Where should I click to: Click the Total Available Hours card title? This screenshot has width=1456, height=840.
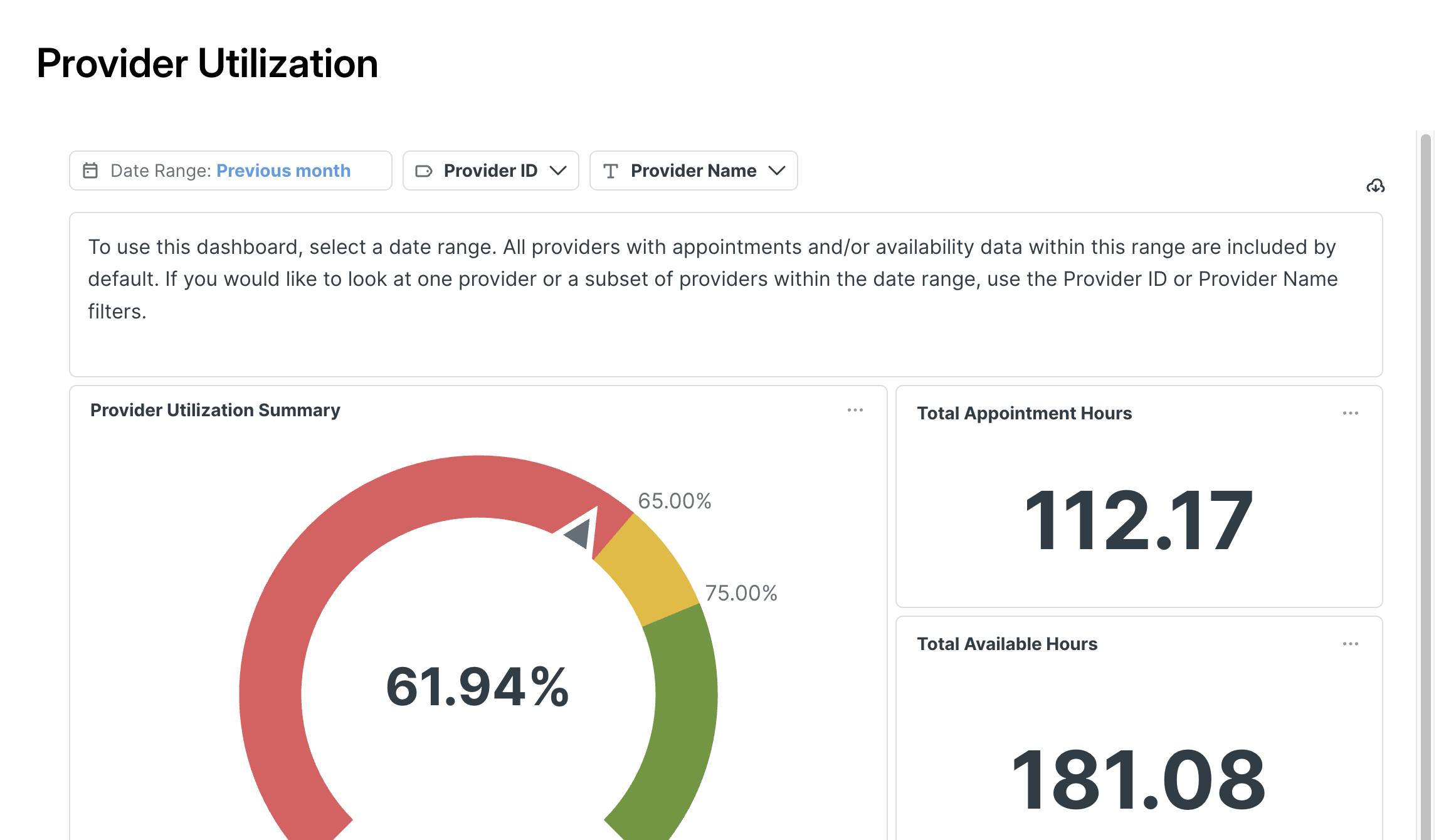(x=1007, y=644)
